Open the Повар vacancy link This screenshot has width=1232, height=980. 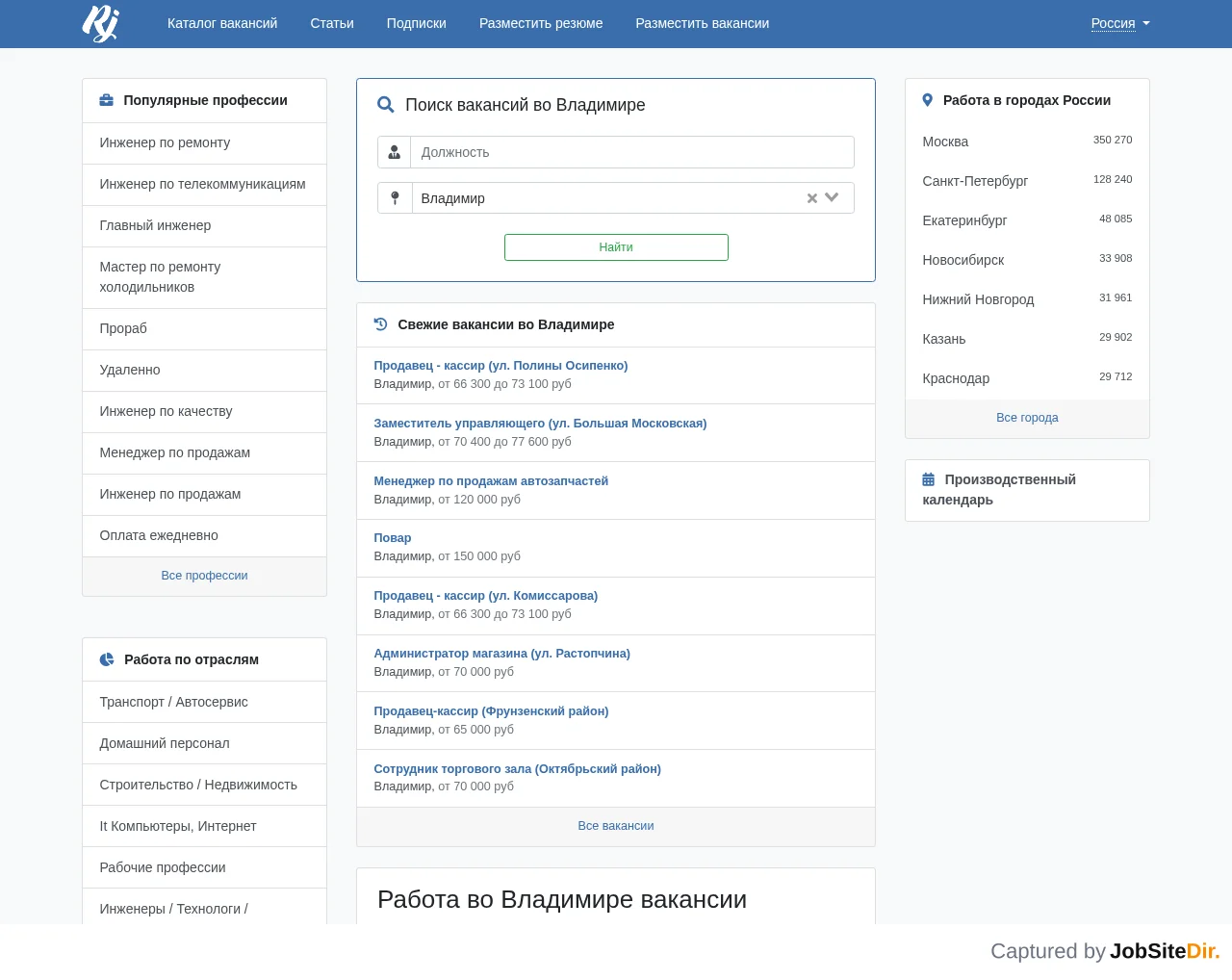point(393,538)
